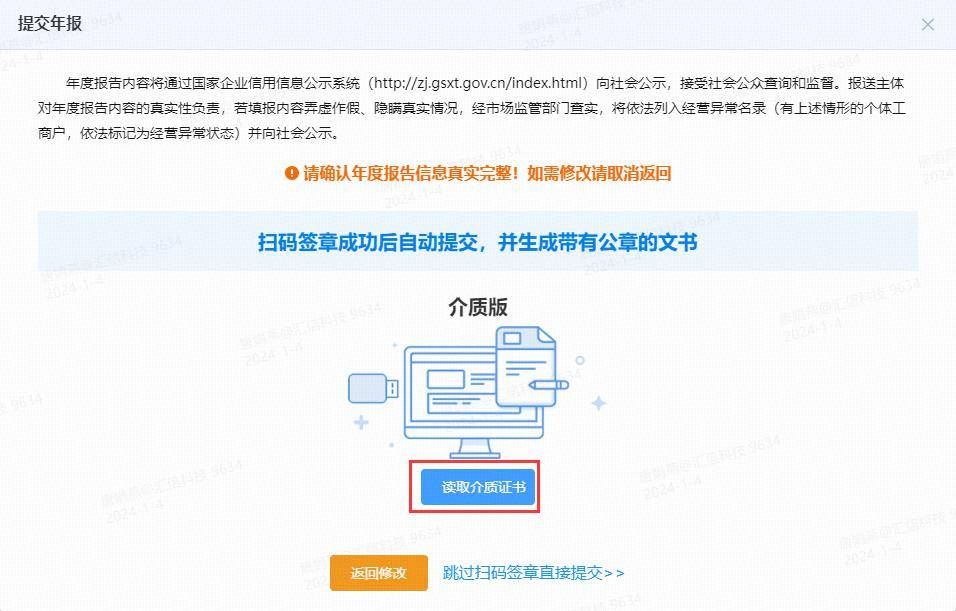Click the orange 返回修改 button
The image size is (956, 611).
click(379, 573)
